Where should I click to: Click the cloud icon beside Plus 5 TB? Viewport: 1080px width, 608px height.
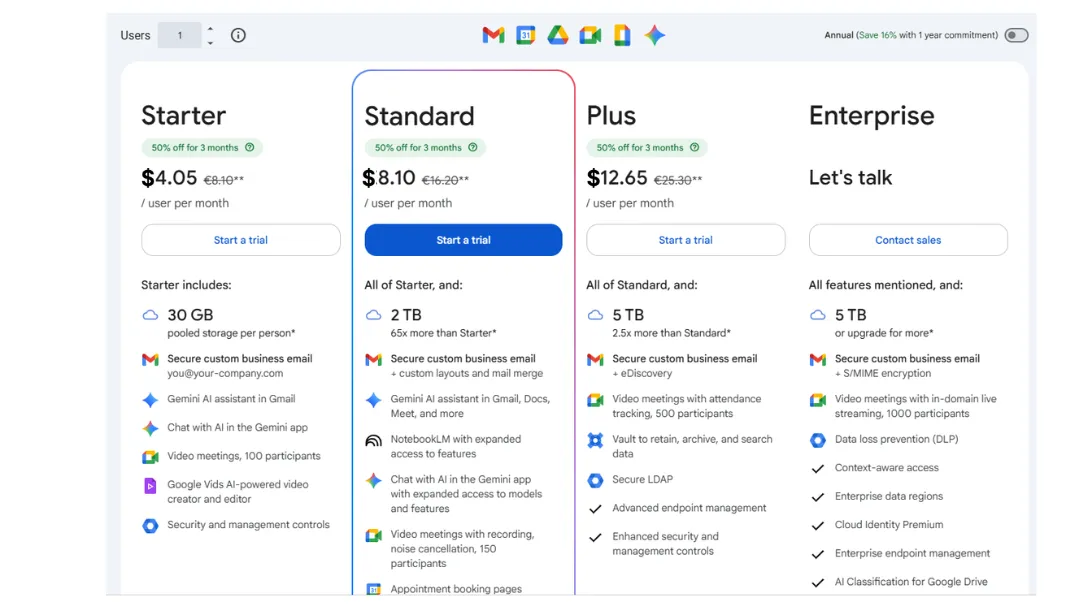pyautogui.click(x=595, y=315)
